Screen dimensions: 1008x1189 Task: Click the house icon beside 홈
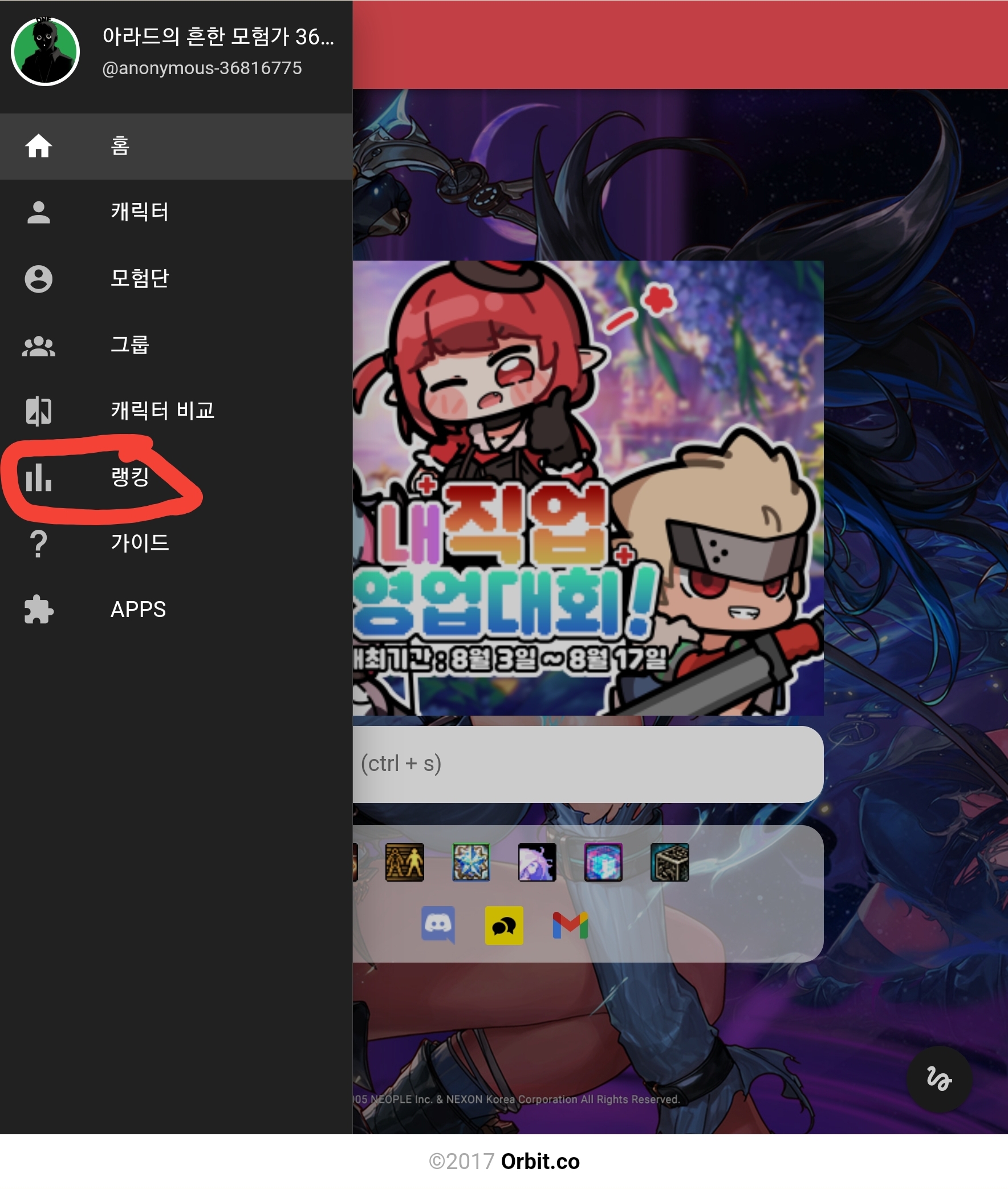39,146
